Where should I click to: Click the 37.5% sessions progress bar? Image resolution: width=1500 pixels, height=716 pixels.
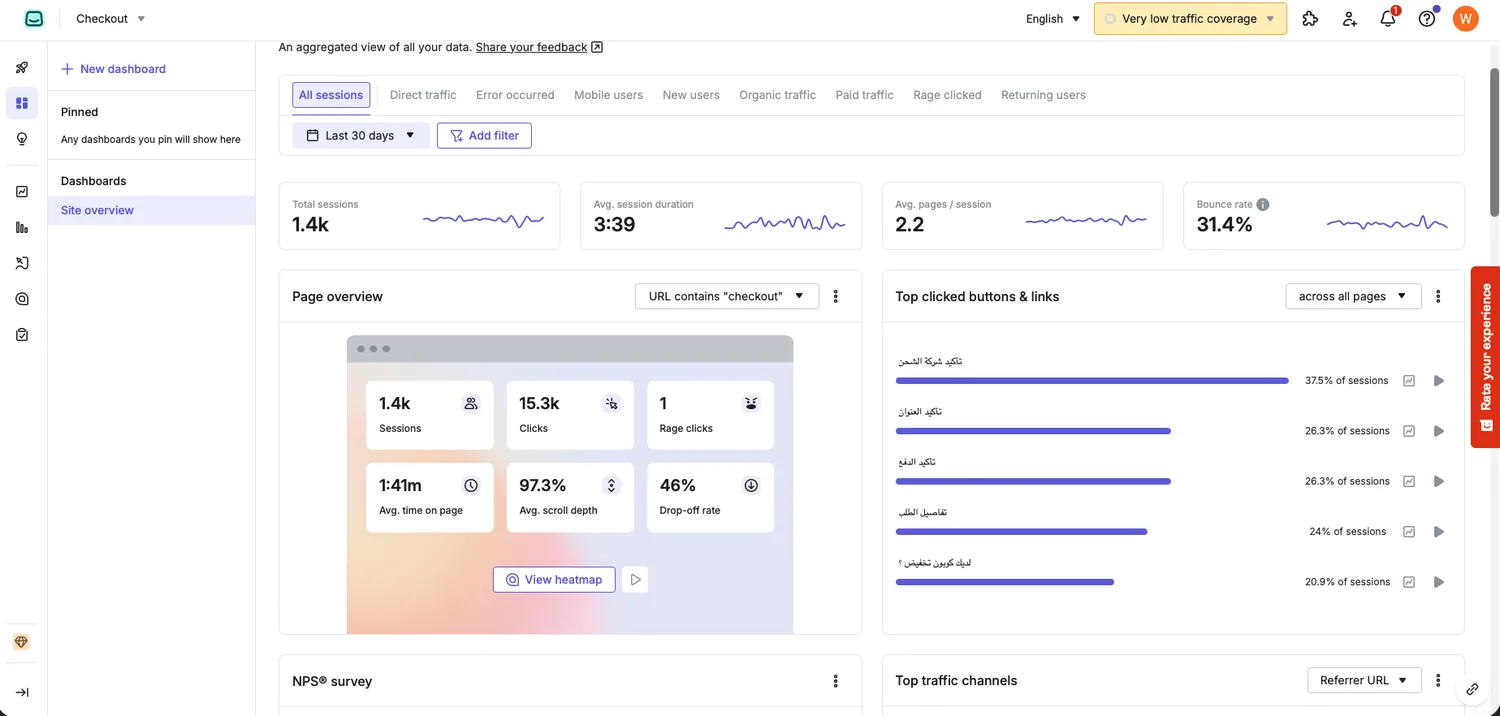tap(1092, 380)
